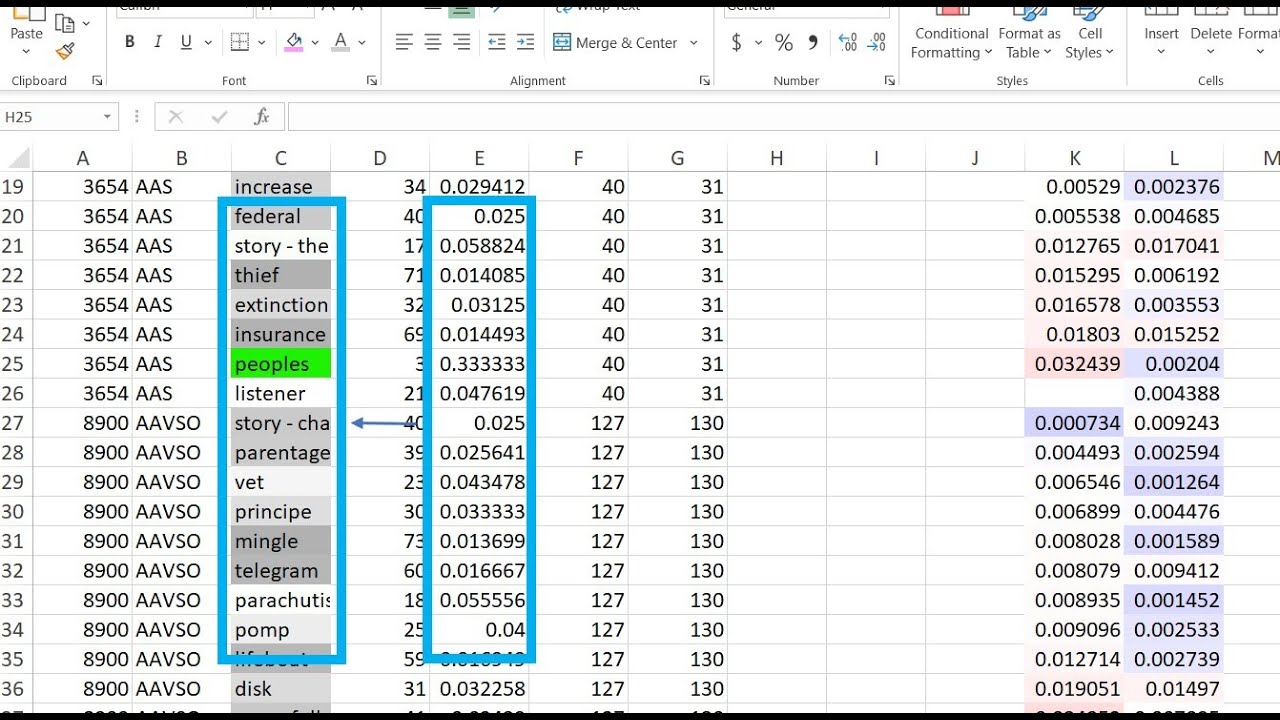This screenshot has width=1280, height=720.
Task: Open the Fill Color dropdown arrow
Action: tap(315, 43)
